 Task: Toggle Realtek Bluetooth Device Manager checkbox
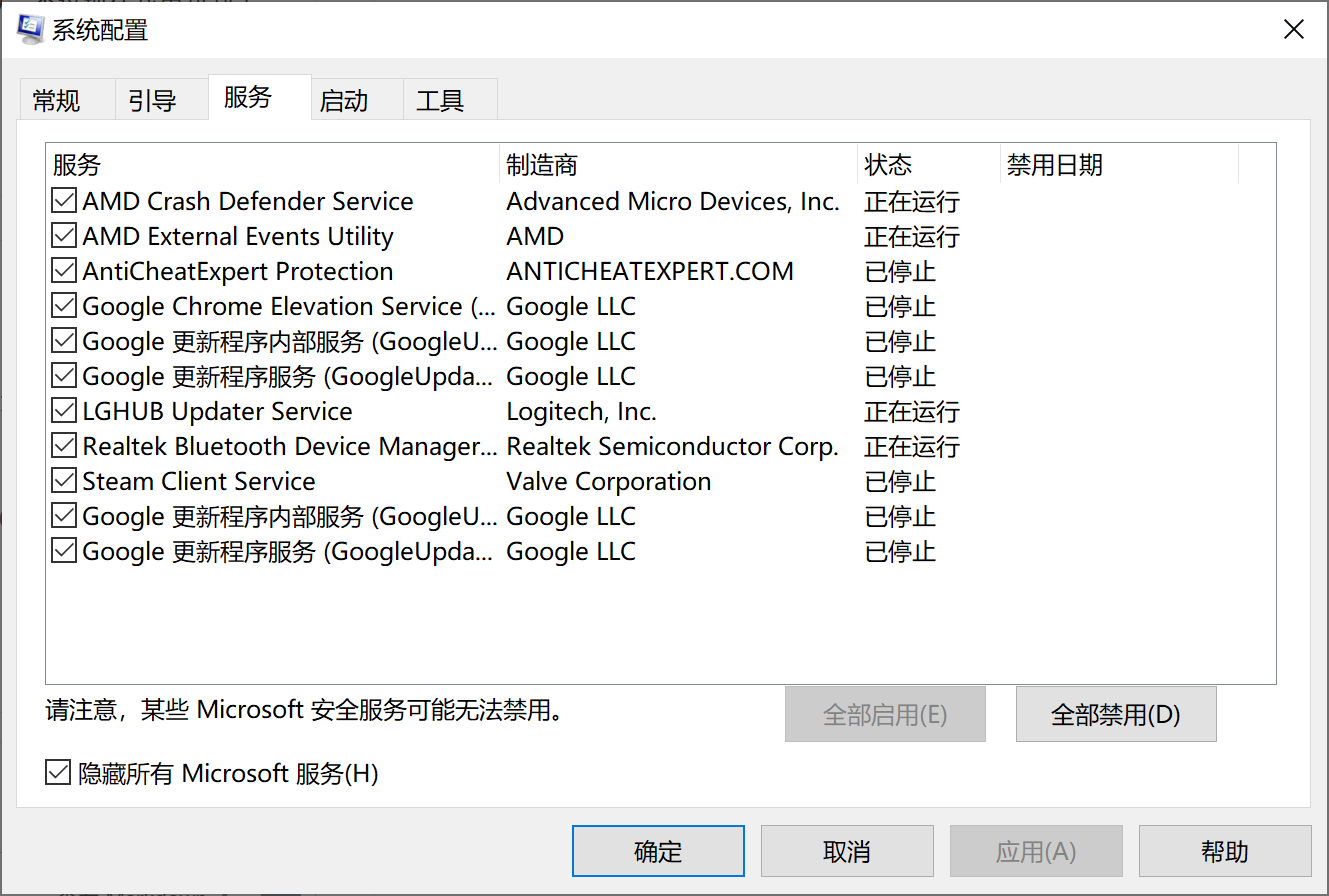click(x=64, y=446)
